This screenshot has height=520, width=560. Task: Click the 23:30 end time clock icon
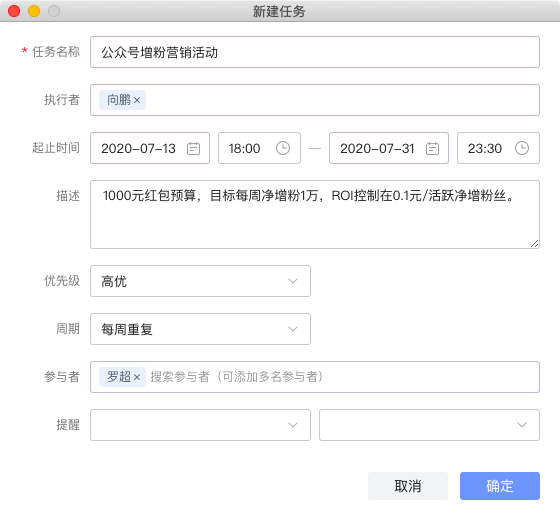click(522, 148)
